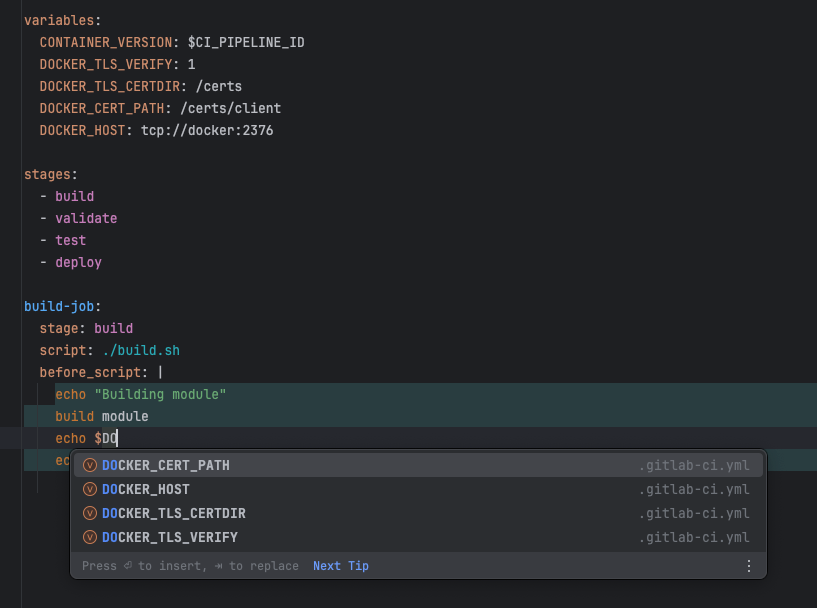
Task: Click /certs value
Action: coord(219,86)
